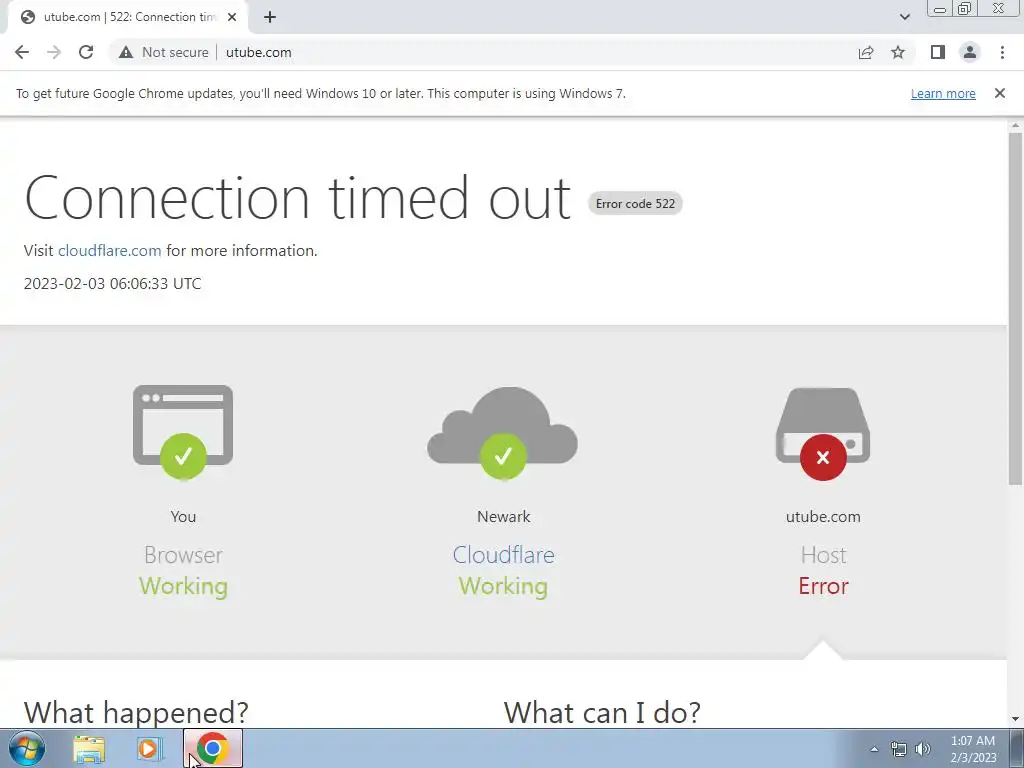Open the Chrome three-dot menu

(x=1002, y=52)
